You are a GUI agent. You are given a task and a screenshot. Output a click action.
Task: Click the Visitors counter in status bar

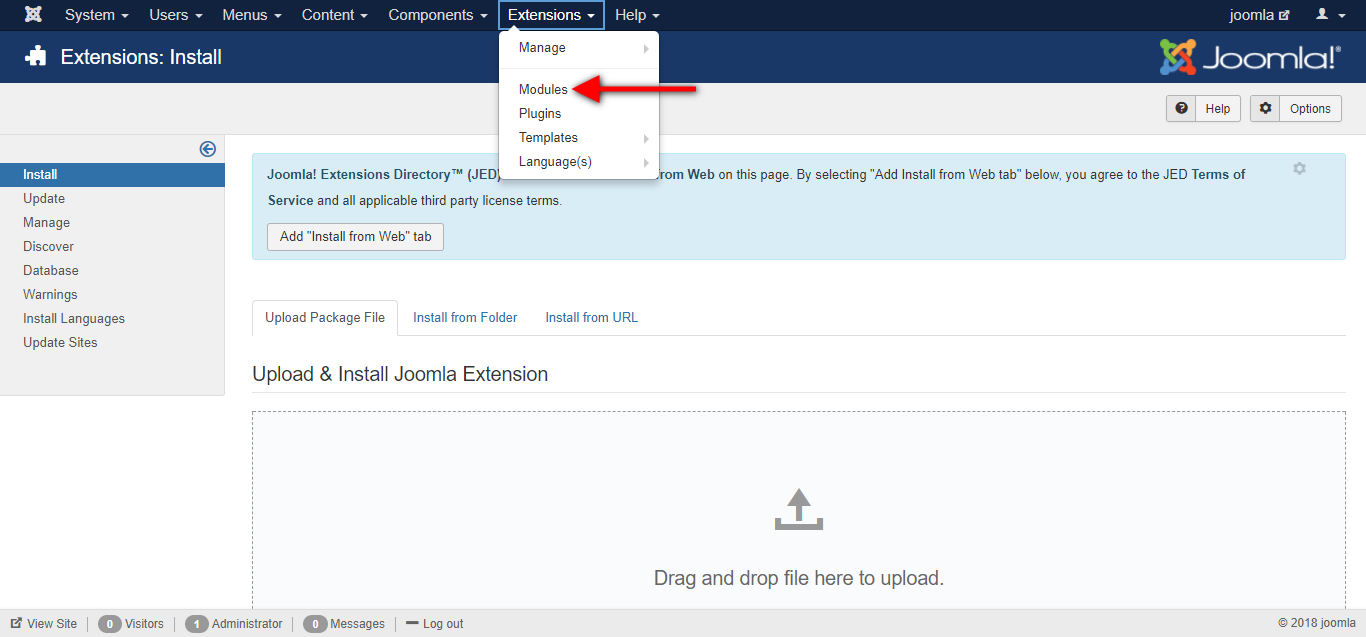point(131,624)
